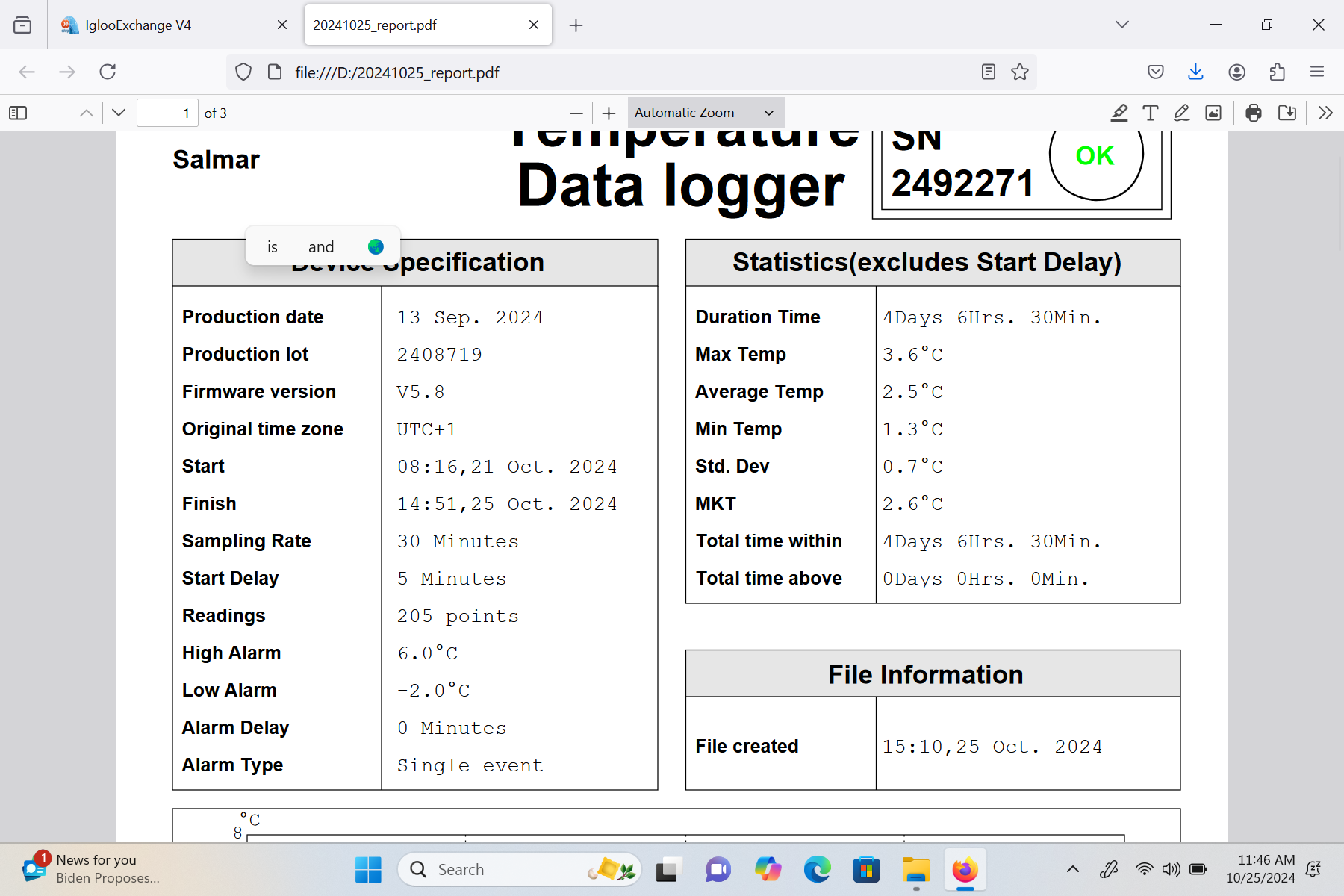The height and width of the screenshot is (896, 1344).
Task: Select the PDF draw tool
Action: 1181,113
